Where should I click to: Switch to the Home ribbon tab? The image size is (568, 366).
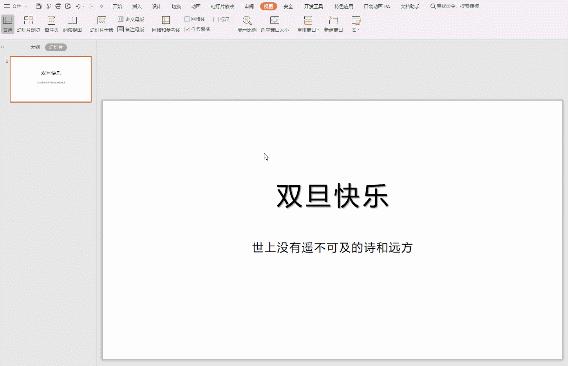117,7
